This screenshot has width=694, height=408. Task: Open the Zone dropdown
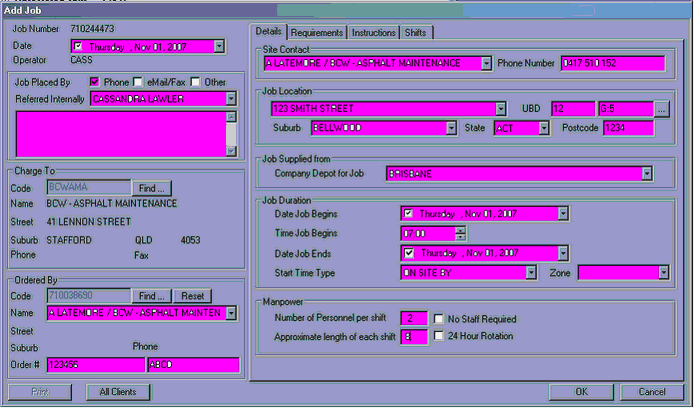(663, 273)
